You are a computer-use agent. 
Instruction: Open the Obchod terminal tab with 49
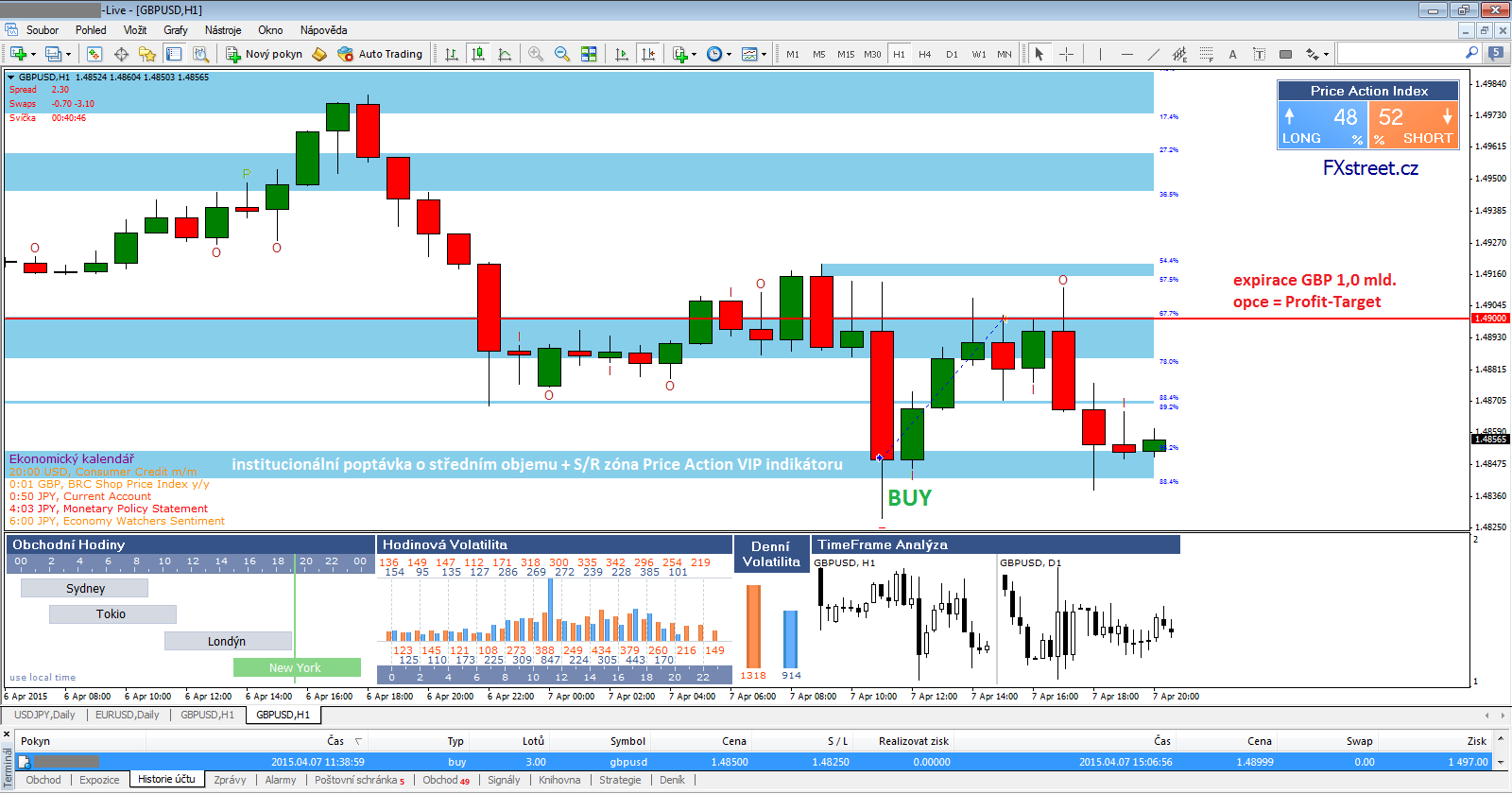(x=446, y=780)
